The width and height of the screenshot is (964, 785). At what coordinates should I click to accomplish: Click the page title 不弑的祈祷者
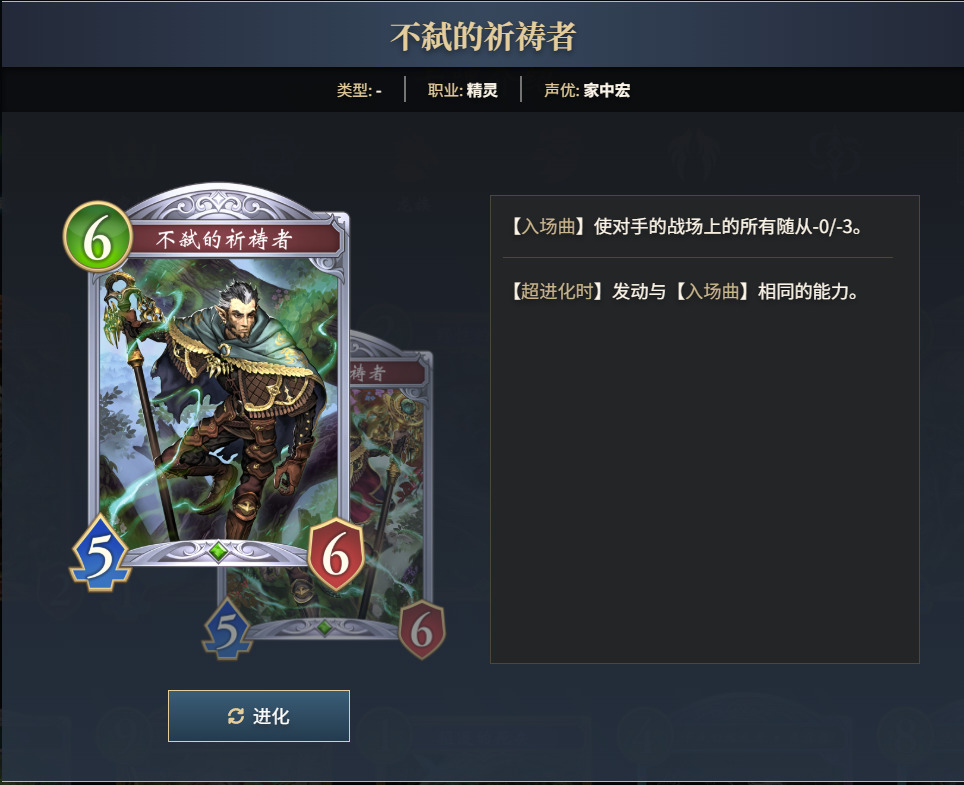coord(483,36)
